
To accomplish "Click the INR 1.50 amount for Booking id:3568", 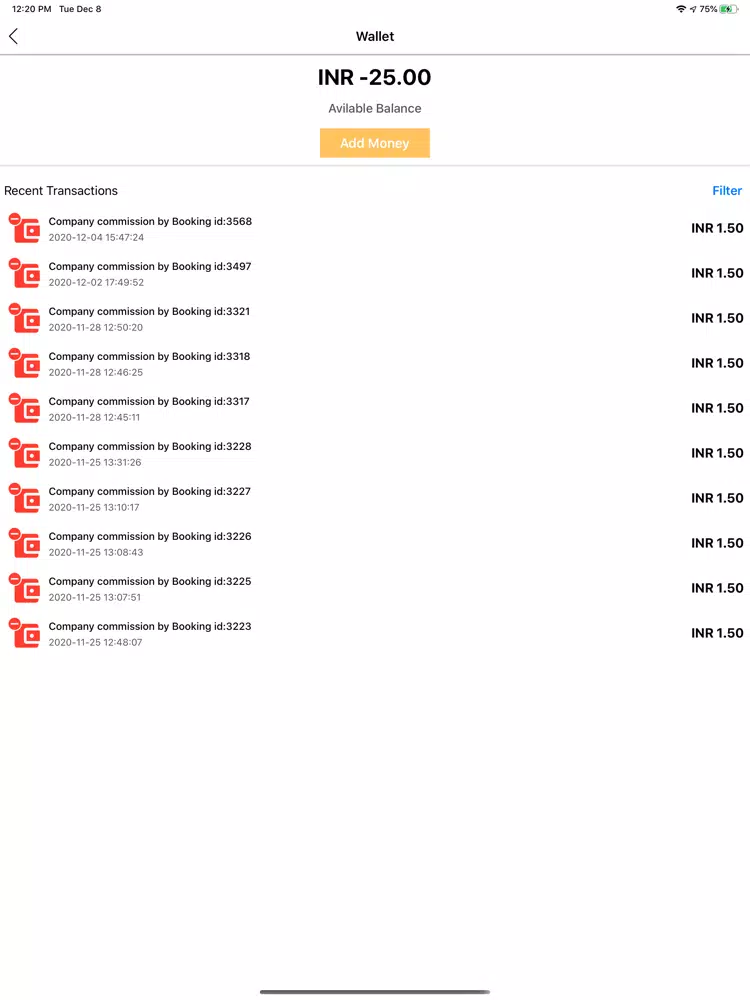I will [x=717, y=228].
